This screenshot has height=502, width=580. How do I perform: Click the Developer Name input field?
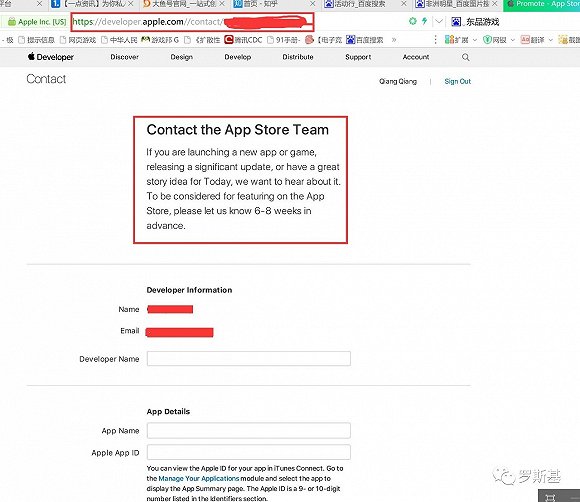(x=249, y=358)
